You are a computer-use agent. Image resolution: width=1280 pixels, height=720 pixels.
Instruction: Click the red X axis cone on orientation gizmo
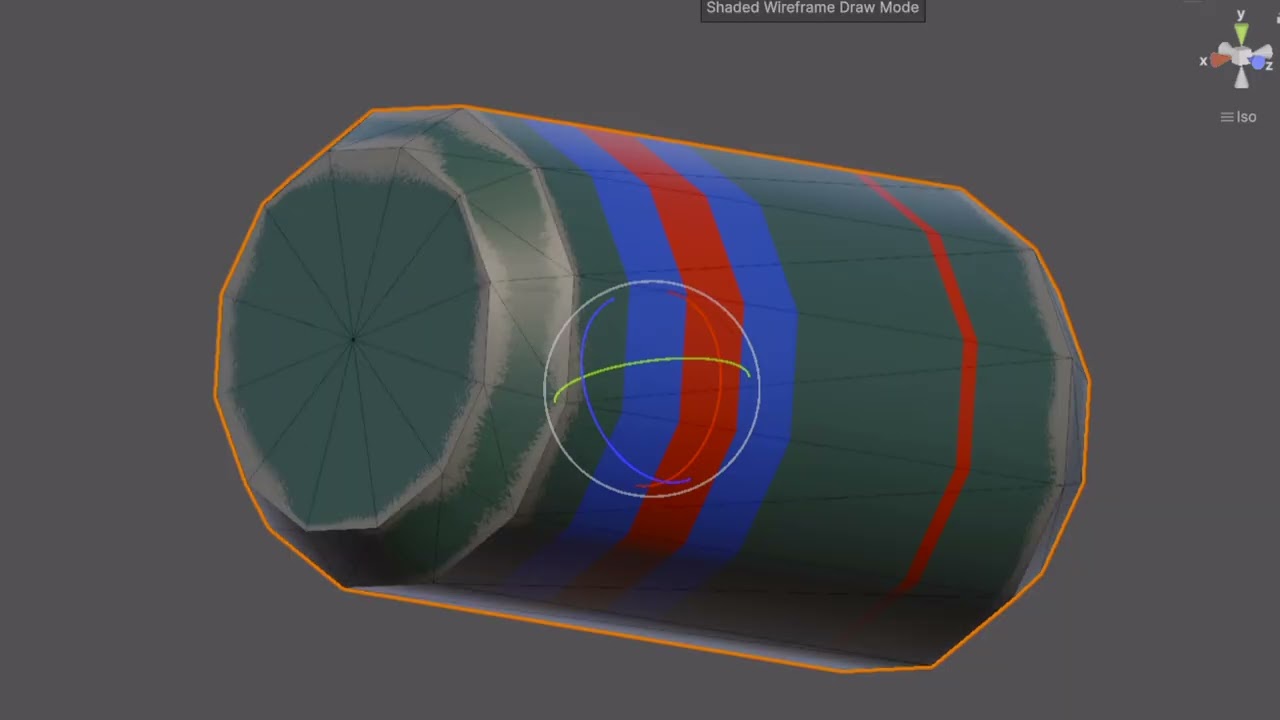click(x=1221, y=60)
